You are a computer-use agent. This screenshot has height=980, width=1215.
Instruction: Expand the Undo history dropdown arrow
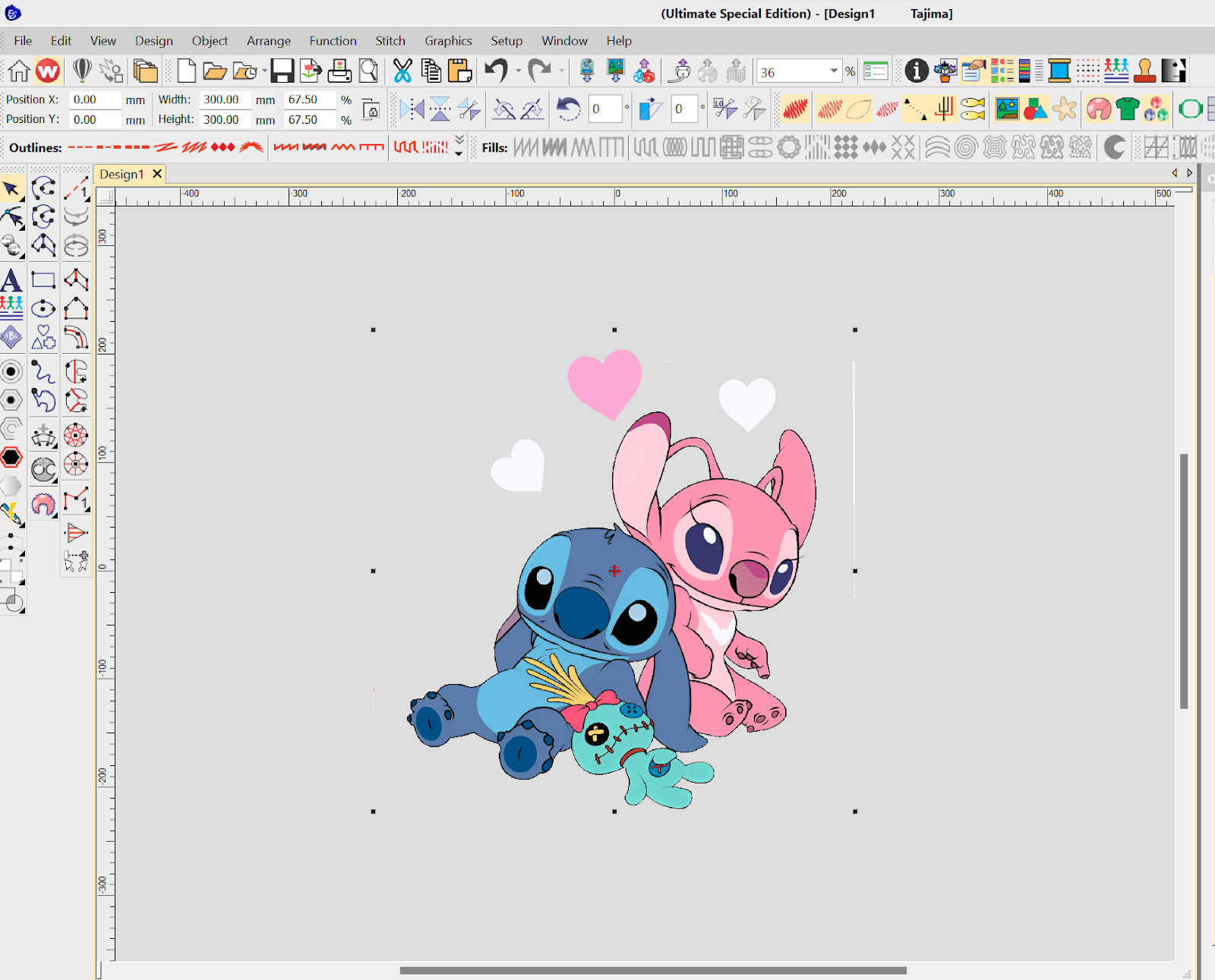coord(518,71)
